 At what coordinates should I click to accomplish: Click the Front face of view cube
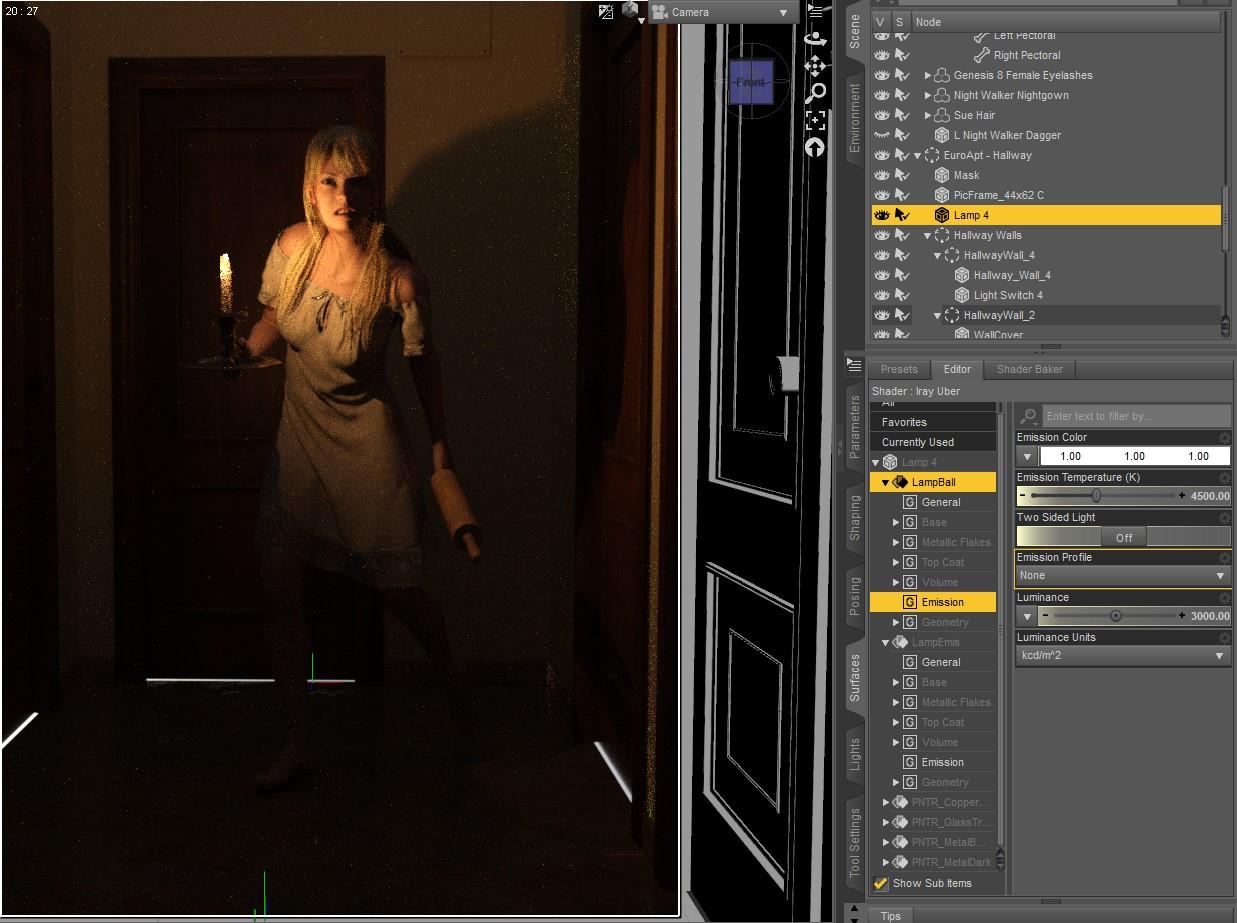coord(750,82)
